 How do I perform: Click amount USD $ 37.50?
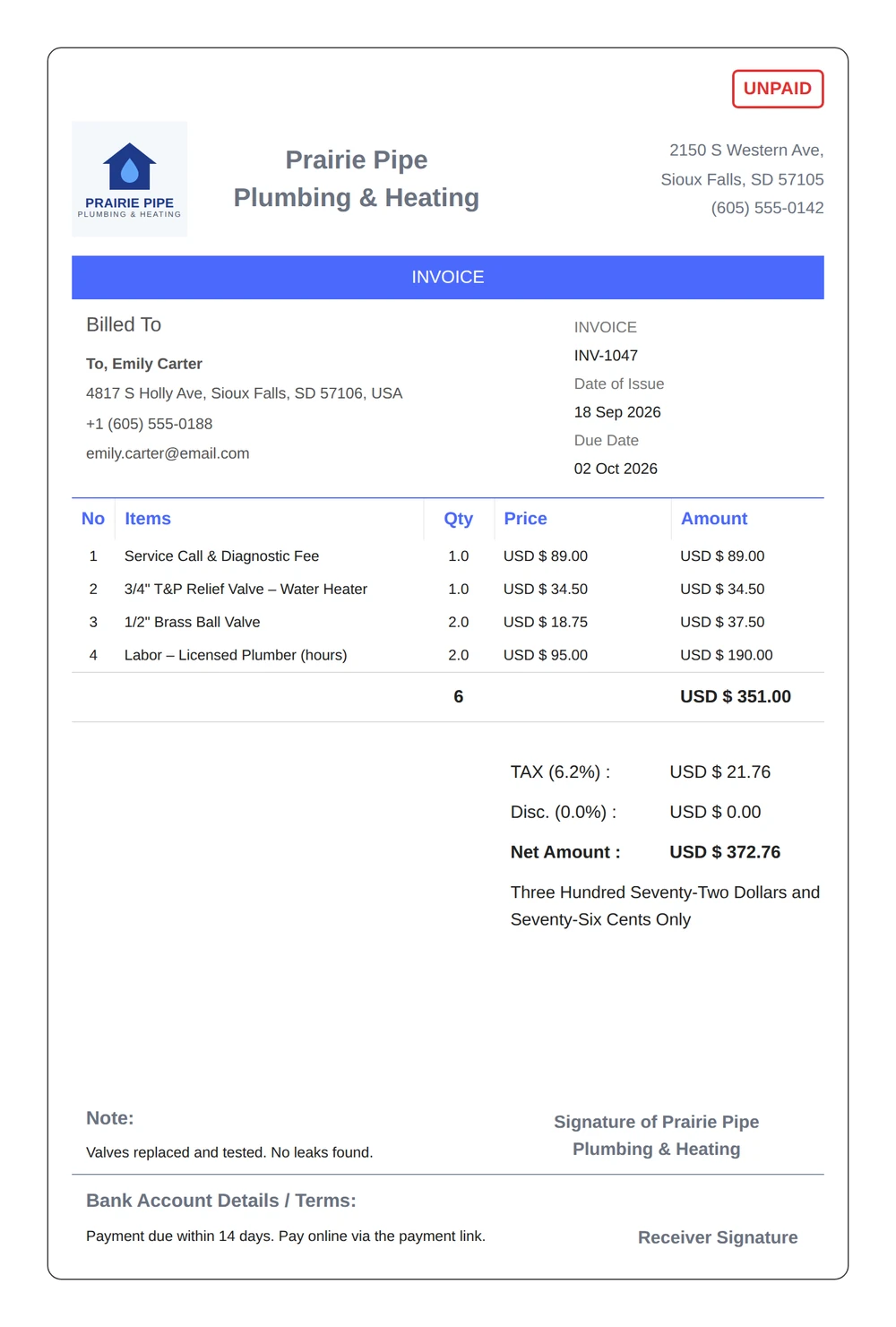point(722,623)
